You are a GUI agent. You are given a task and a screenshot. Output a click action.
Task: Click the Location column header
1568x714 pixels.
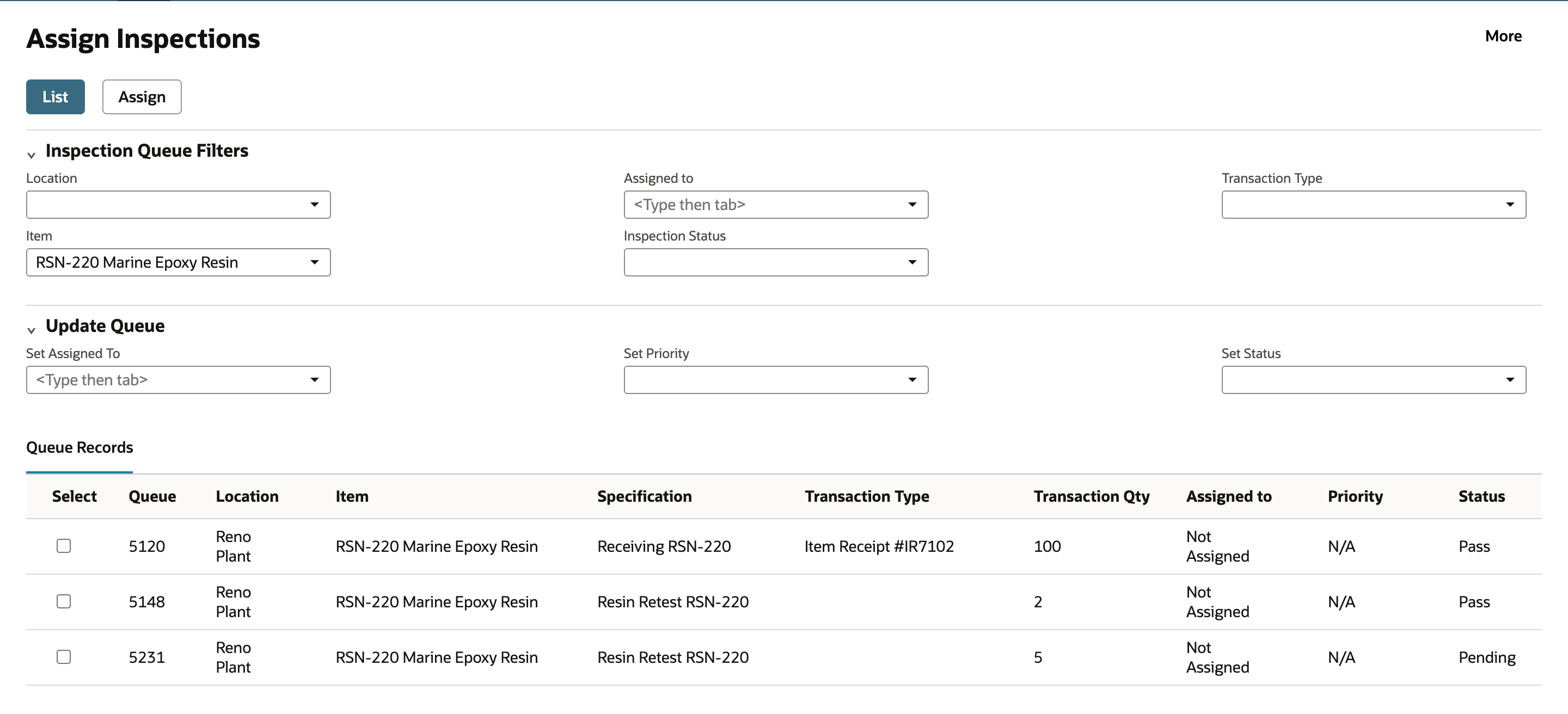pos(247,496)
